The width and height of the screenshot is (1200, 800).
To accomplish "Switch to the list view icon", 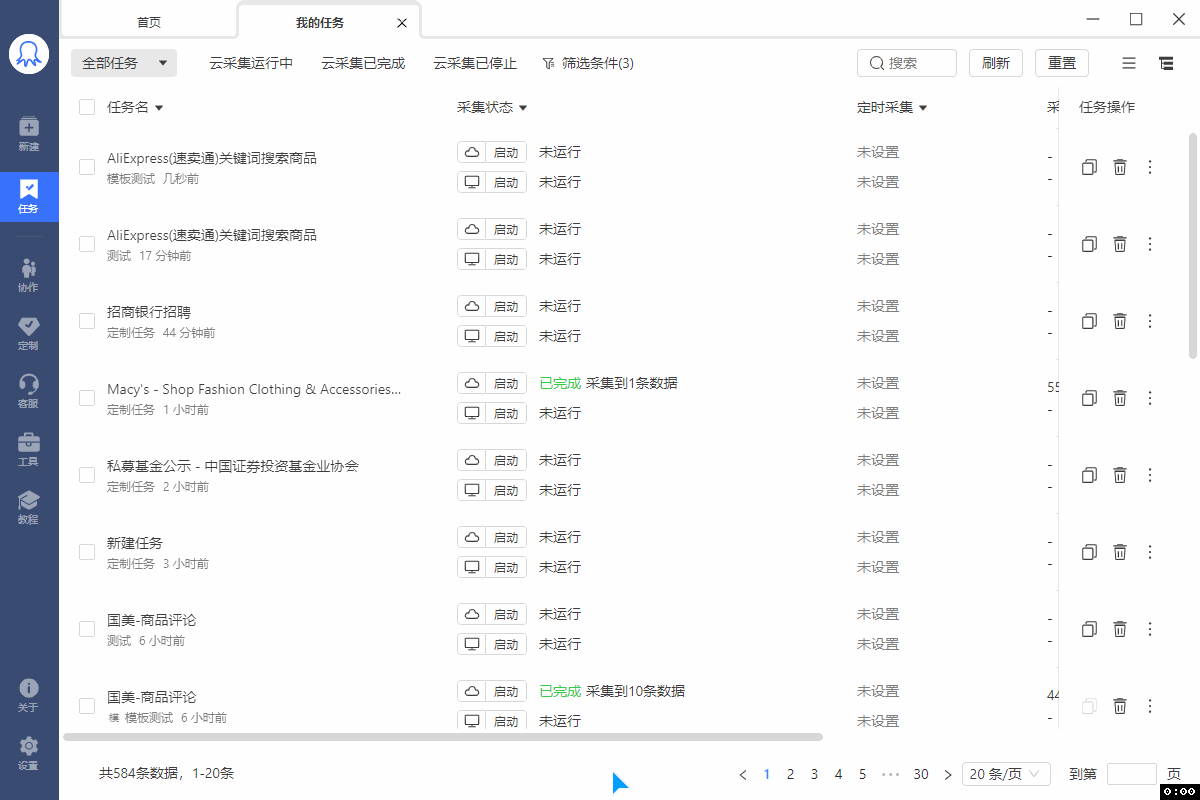I will coord(1129,63).
